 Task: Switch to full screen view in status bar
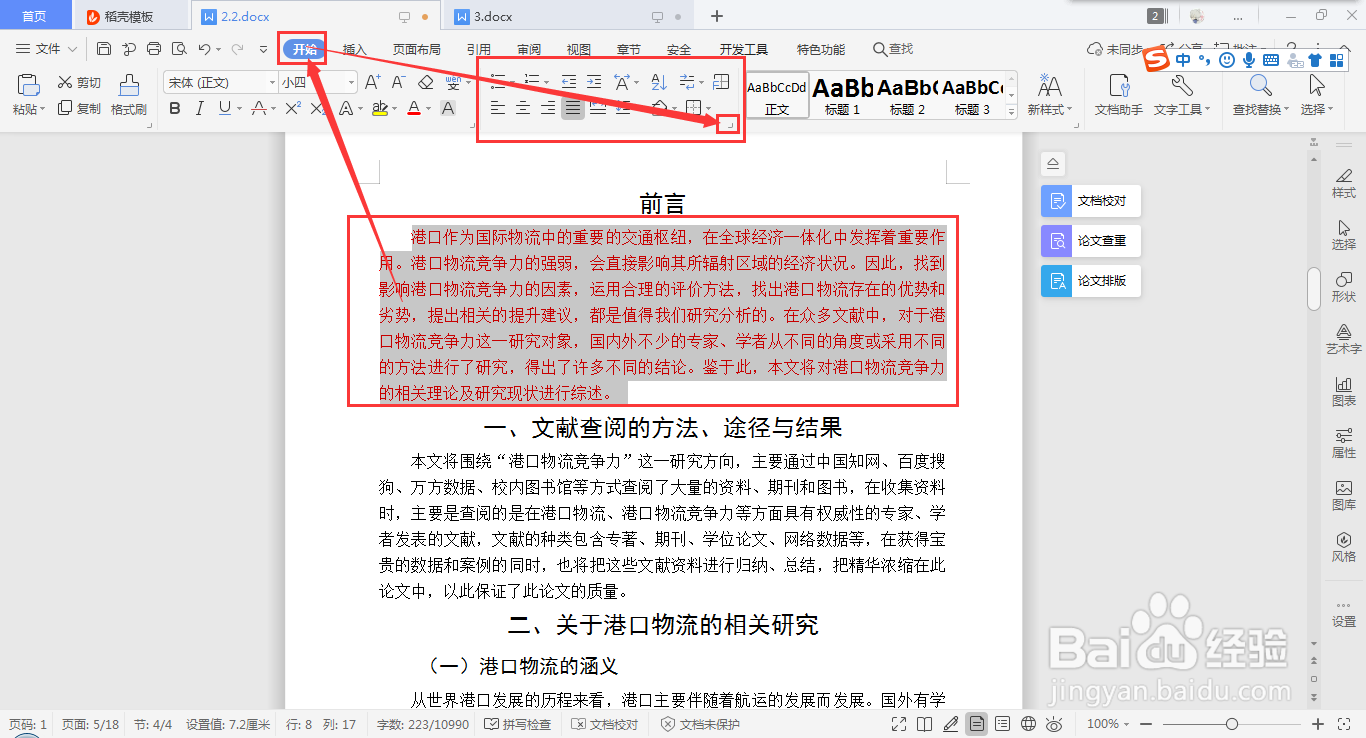[x=899, y=724]
